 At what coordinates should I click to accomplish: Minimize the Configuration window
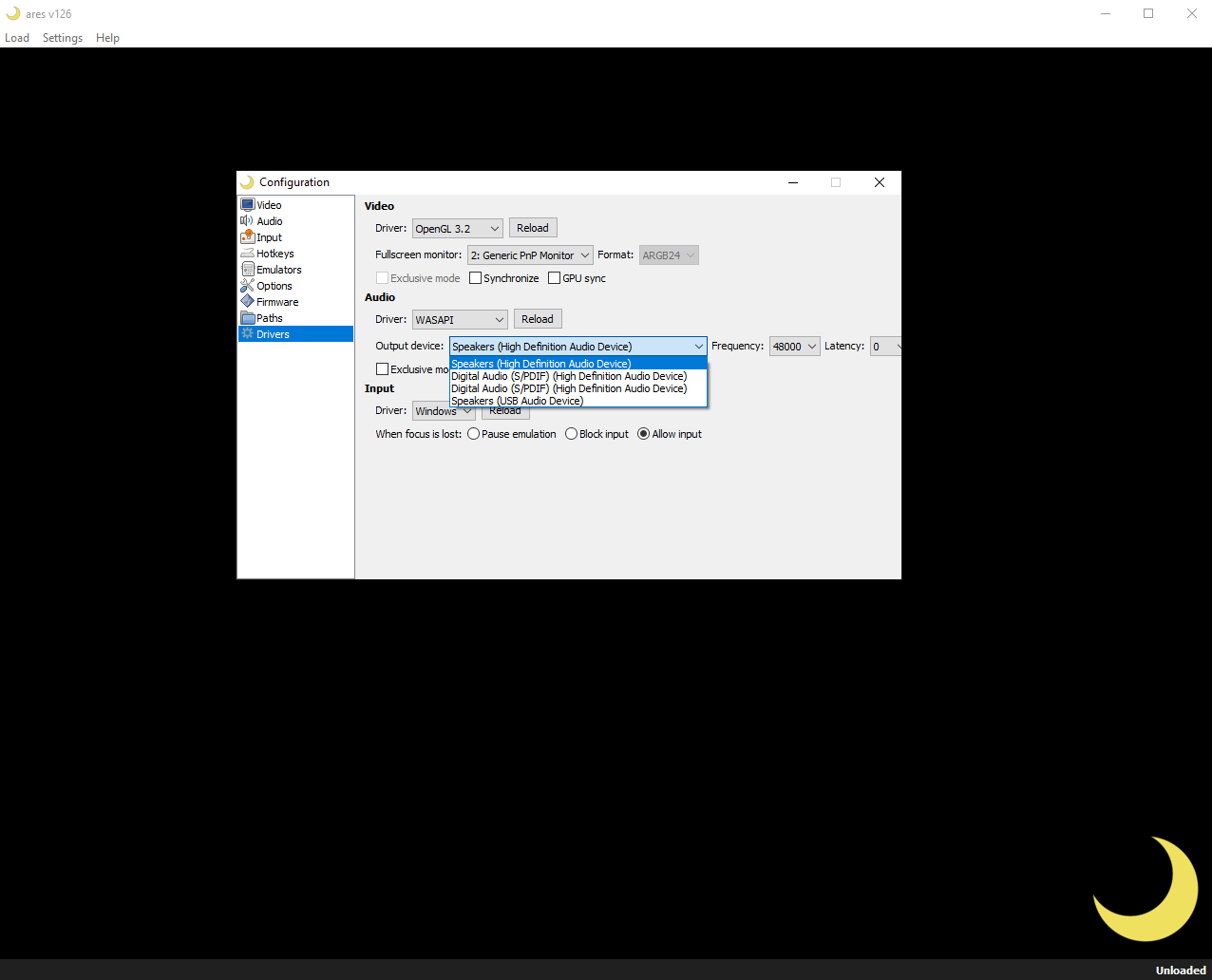pyautogui.click(x=793, y=182)
